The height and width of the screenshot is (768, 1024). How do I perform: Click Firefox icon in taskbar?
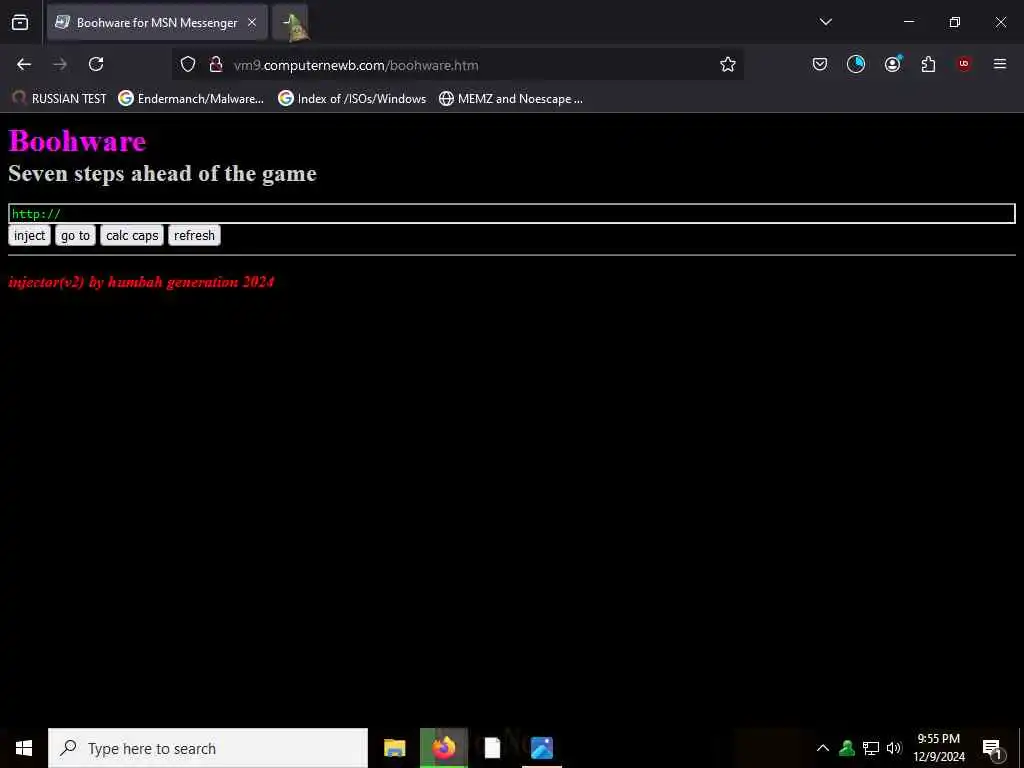pos(443,748)
